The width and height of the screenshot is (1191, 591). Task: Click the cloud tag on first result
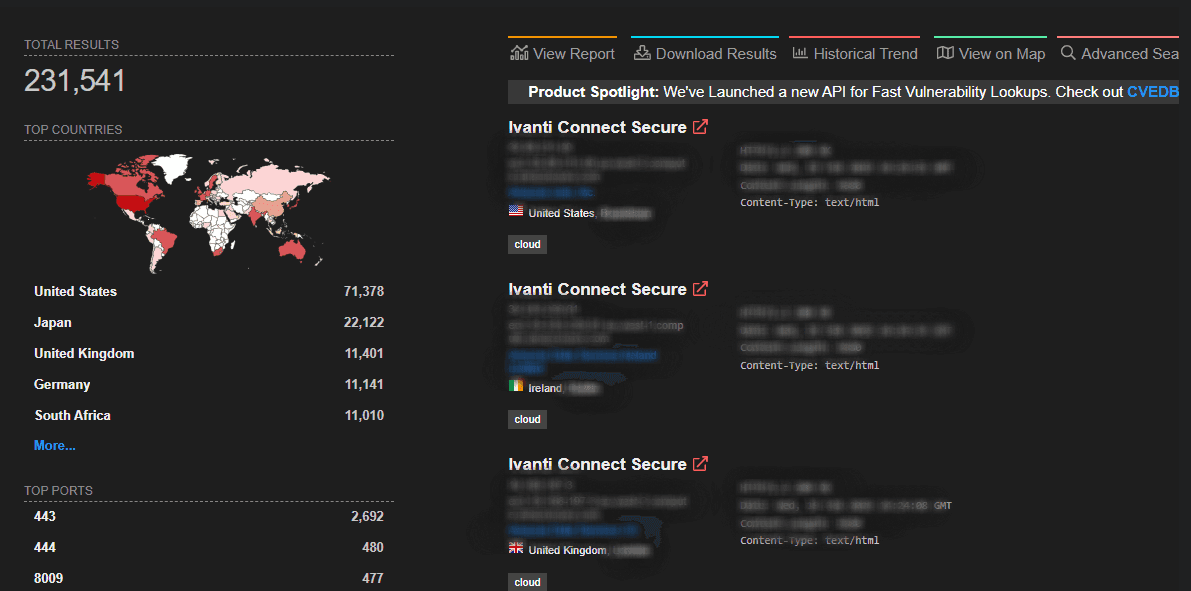point(527,244)
